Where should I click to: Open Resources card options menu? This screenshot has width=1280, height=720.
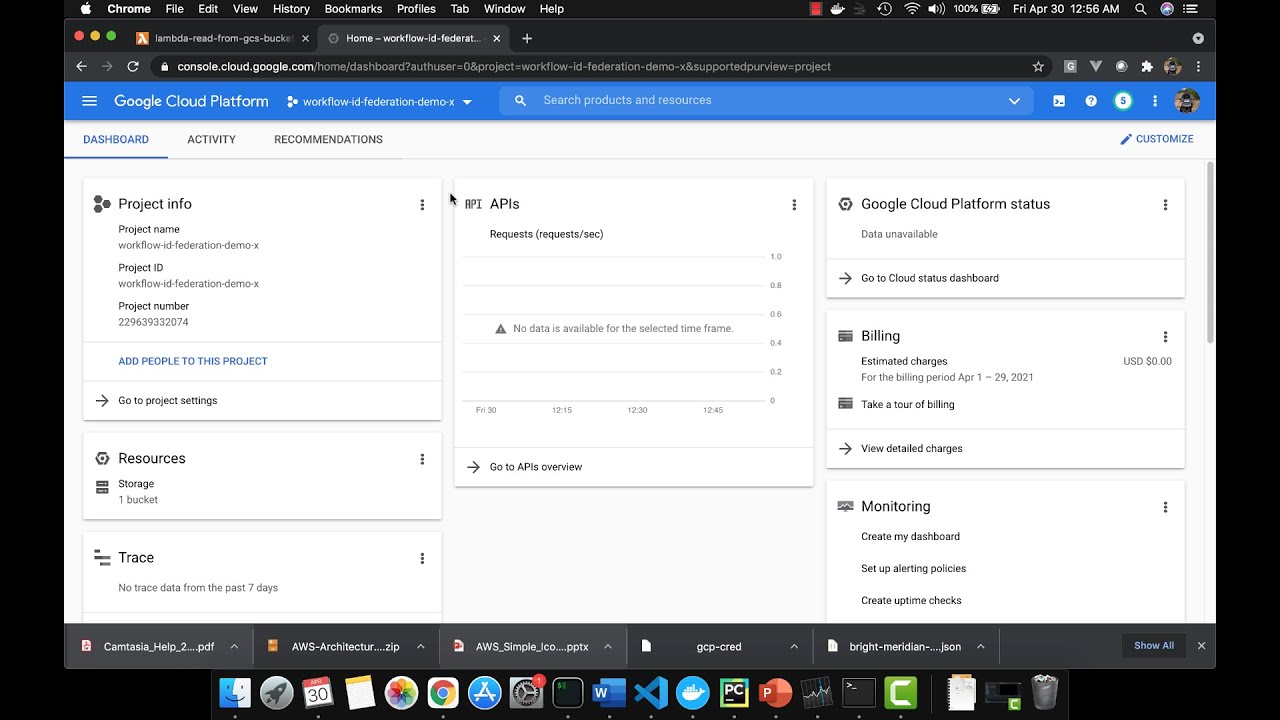click(x=422, y=459)
